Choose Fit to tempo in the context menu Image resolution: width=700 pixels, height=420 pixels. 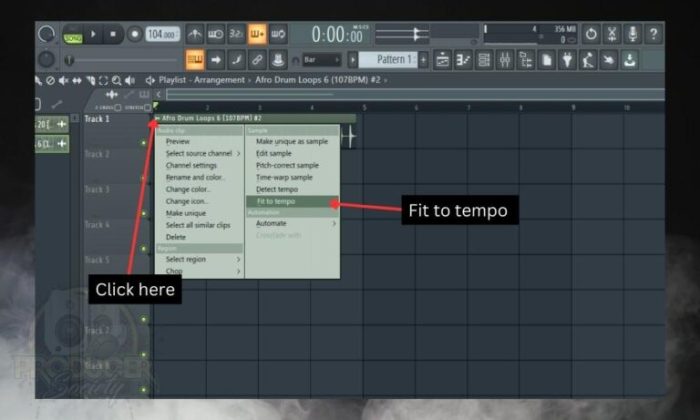292,201
